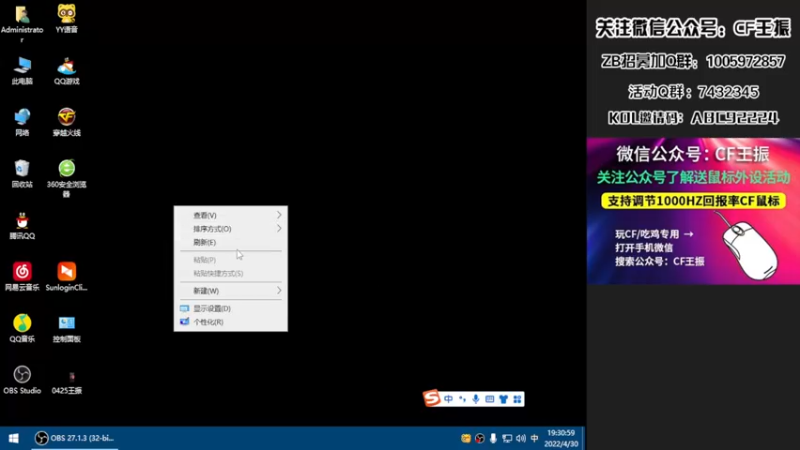Open the Windows Start button

tap(14, 438)
